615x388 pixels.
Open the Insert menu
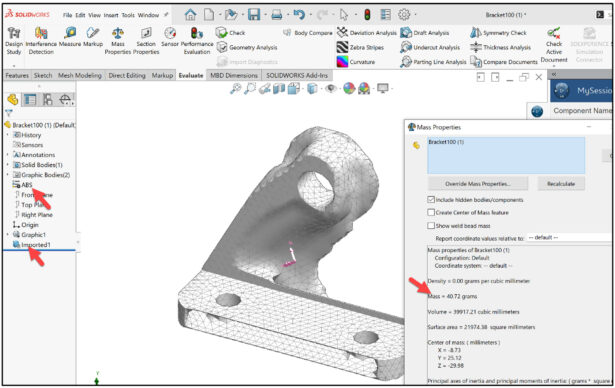(x=111, y=15)
